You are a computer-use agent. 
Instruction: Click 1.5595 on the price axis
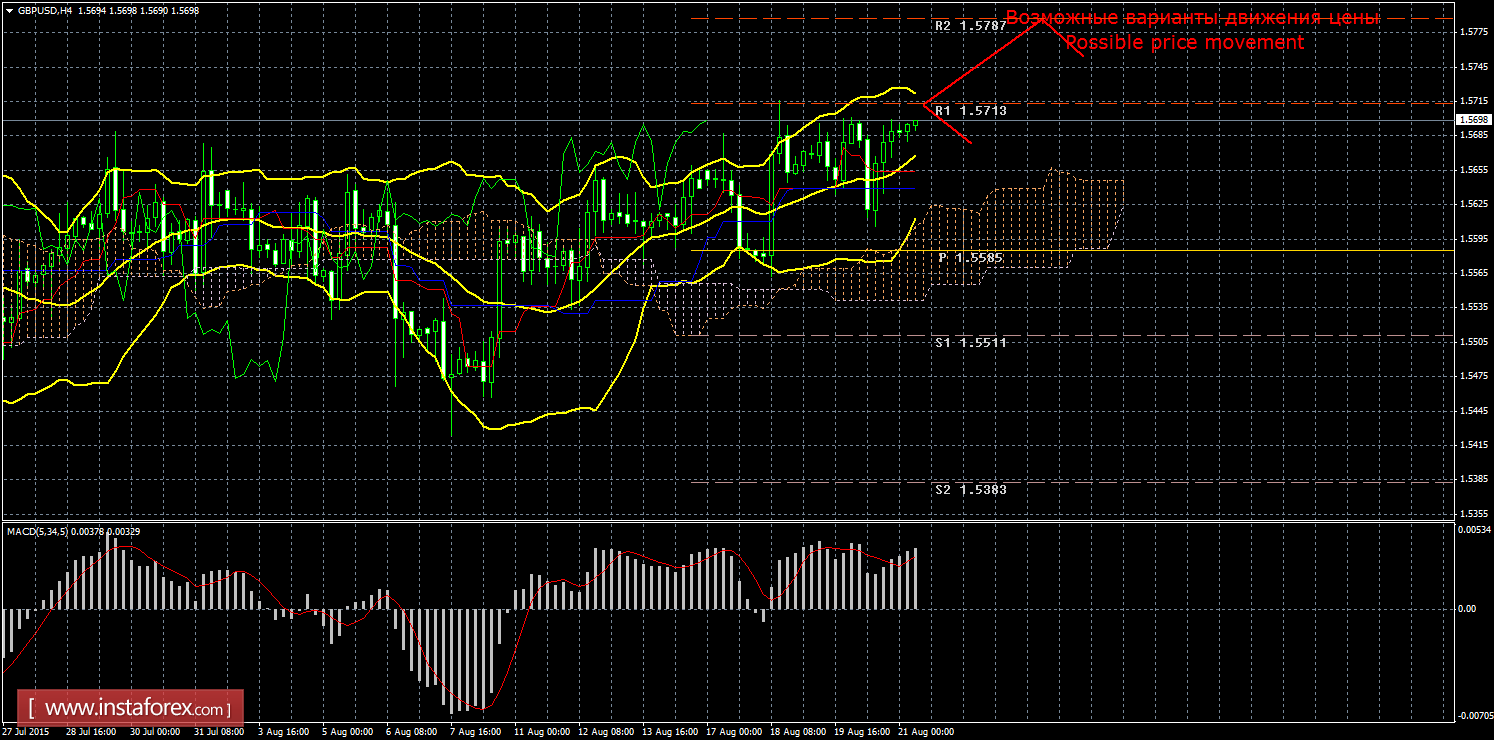[1473, 239]
